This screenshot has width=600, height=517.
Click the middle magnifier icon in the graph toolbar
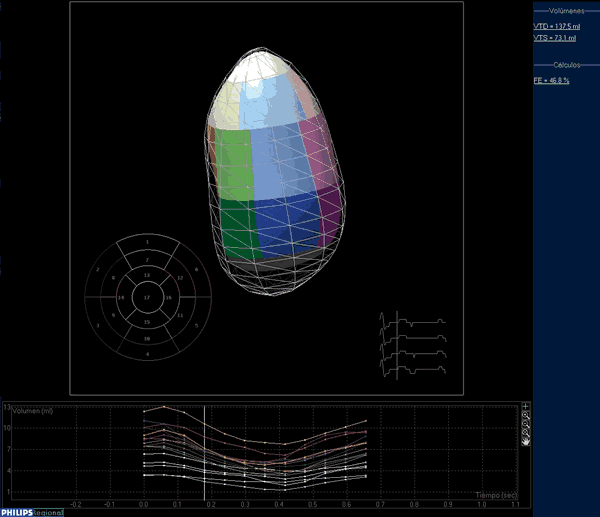pyautogui.click(x=526, y=424)
